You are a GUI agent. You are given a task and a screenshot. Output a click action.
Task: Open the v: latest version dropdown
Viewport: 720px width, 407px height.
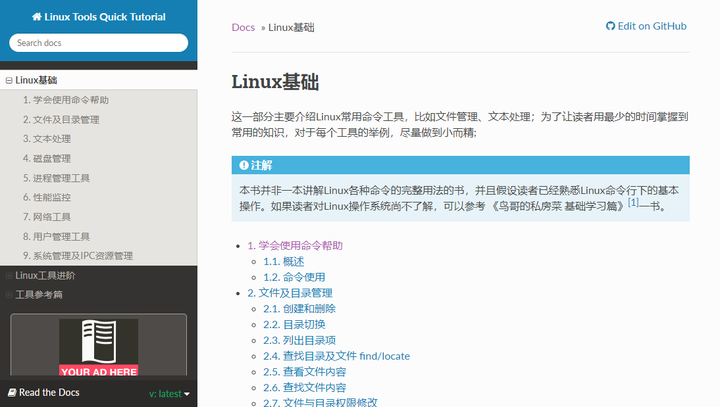[169, 394]
